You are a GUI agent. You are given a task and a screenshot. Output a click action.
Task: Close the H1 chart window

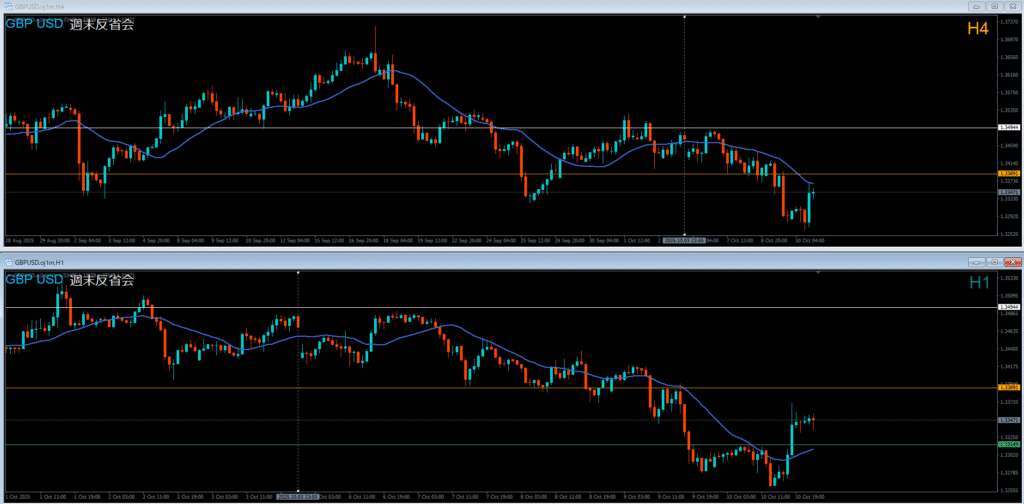pos(1012,262)
